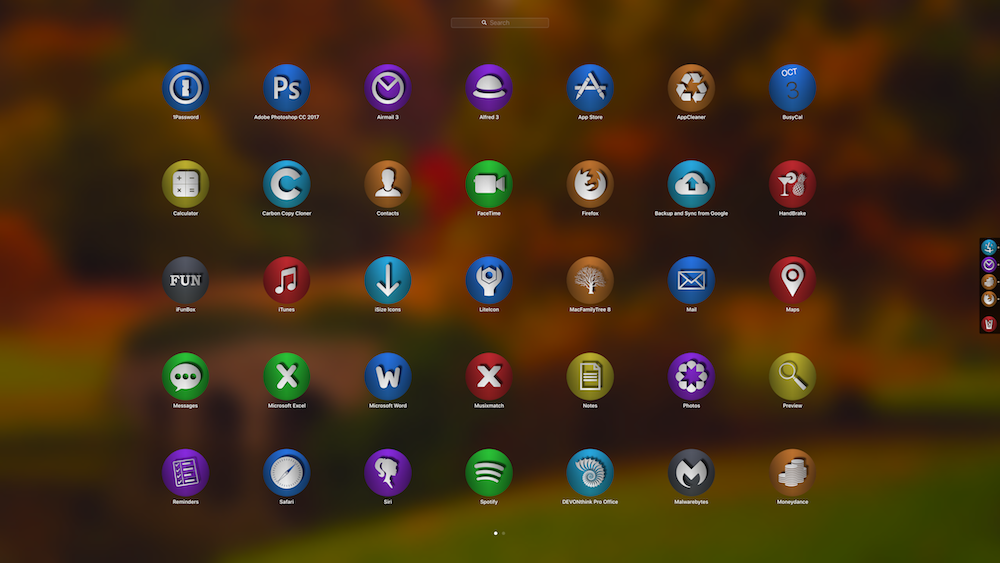This screenshot has height=563, width=1000.
Task: Open the Mail app
Action: (x=691, y=281)
